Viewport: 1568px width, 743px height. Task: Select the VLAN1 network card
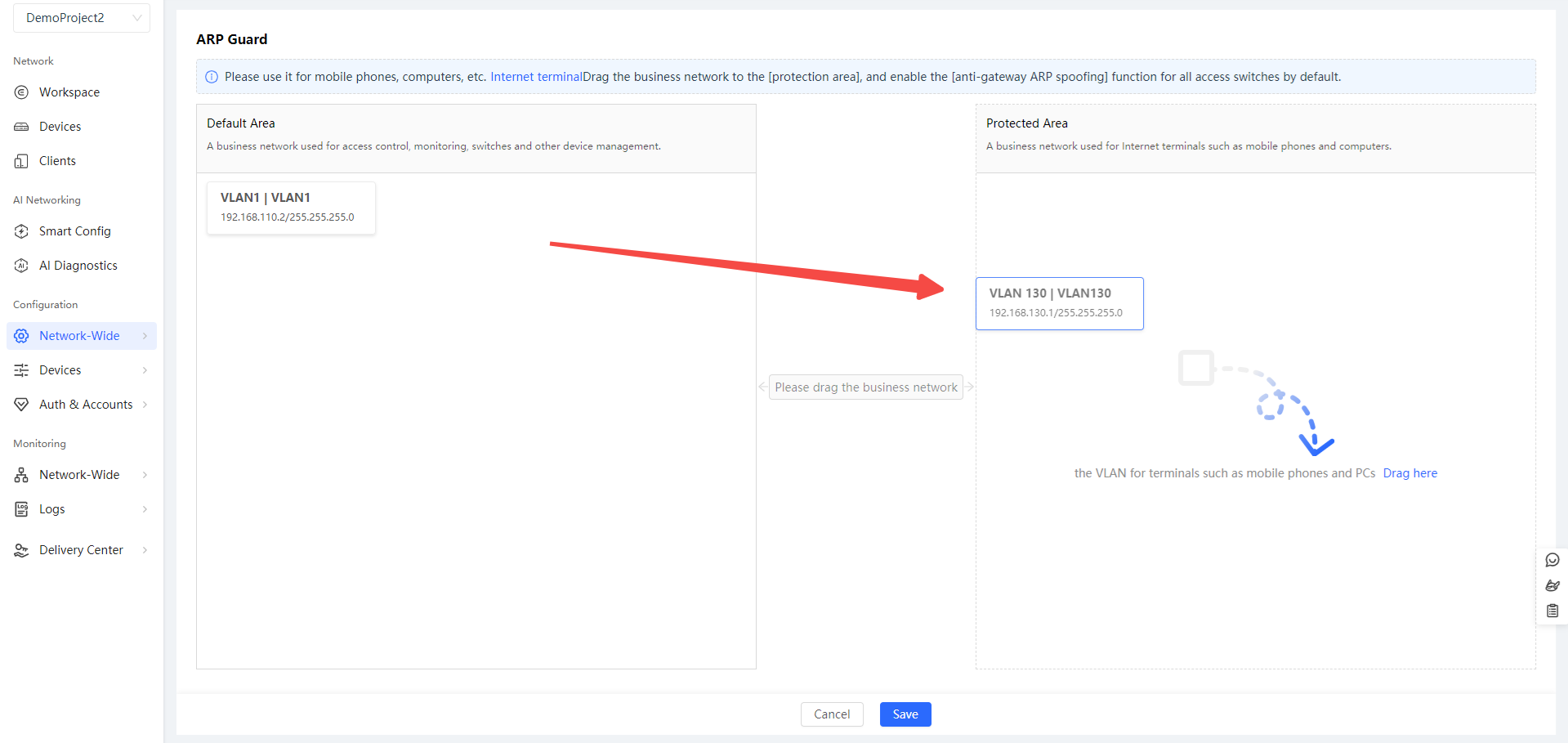tap(291, 208)
